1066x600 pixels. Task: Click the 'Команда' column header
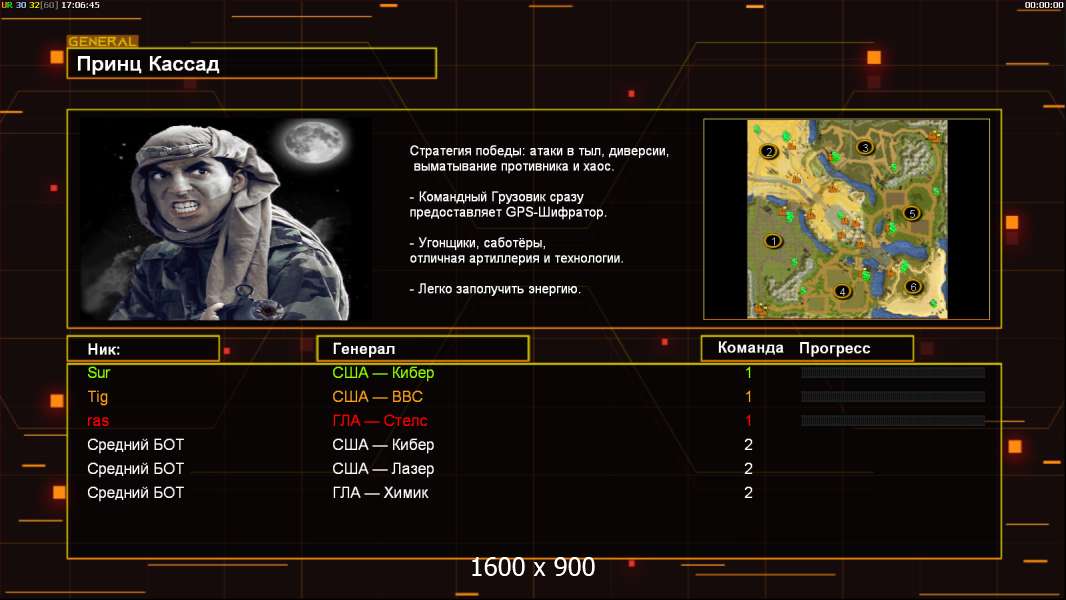click(751, 348)
